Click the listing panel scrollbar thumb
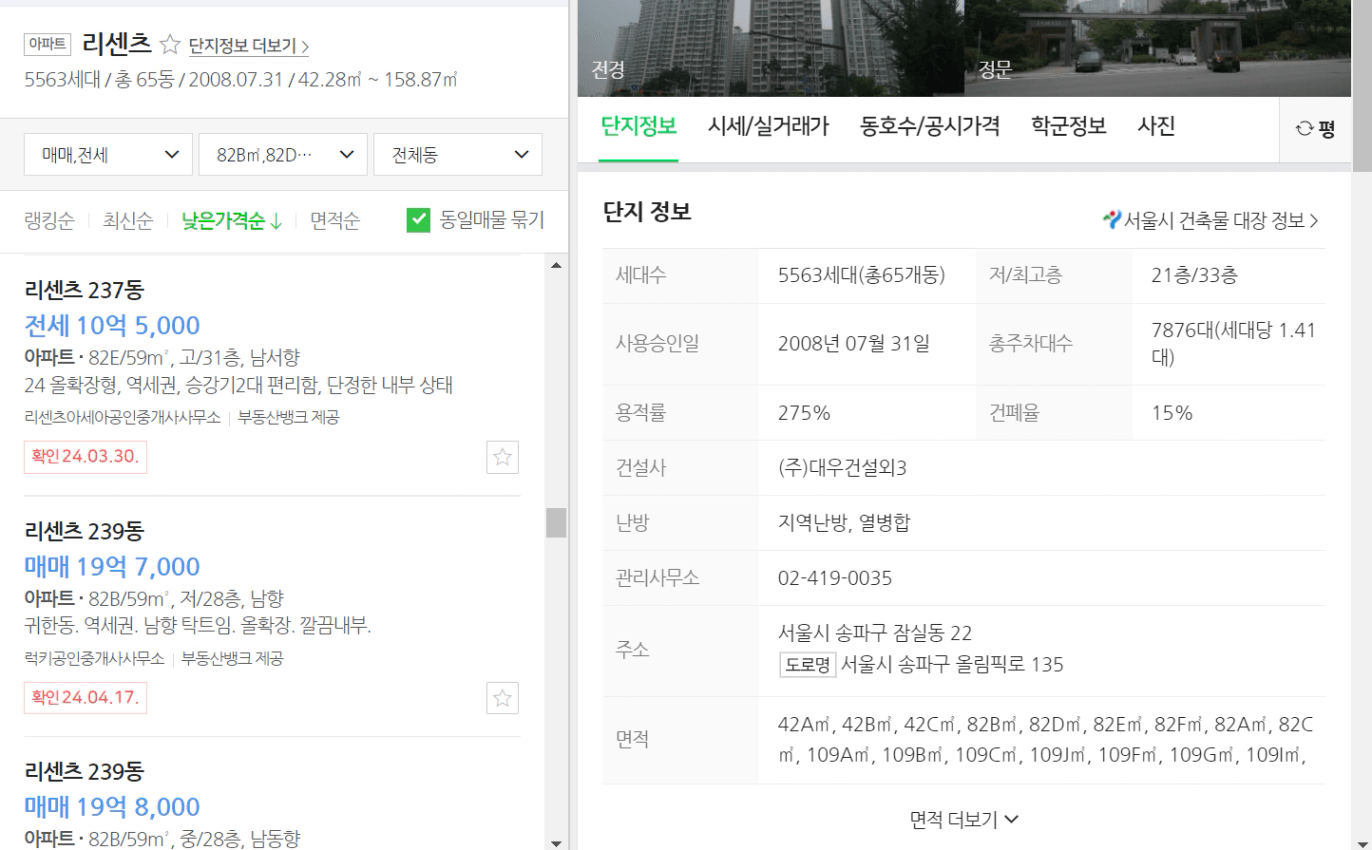The width and height of the screenshot is (1372, 850). tap(556, 522)
